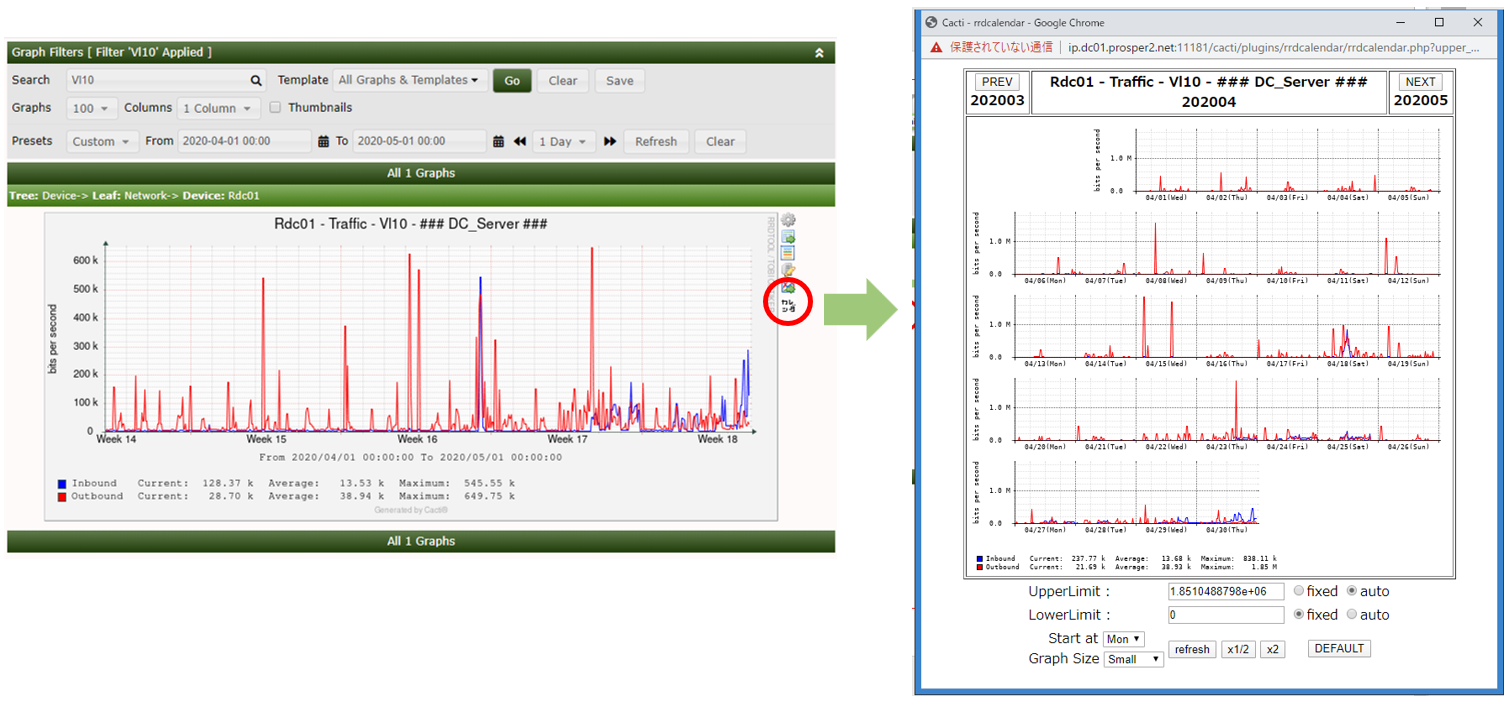1510x706 pixels.
Task: Select auto radio for LowerLimit
Action: click(x=1352, y=615)
